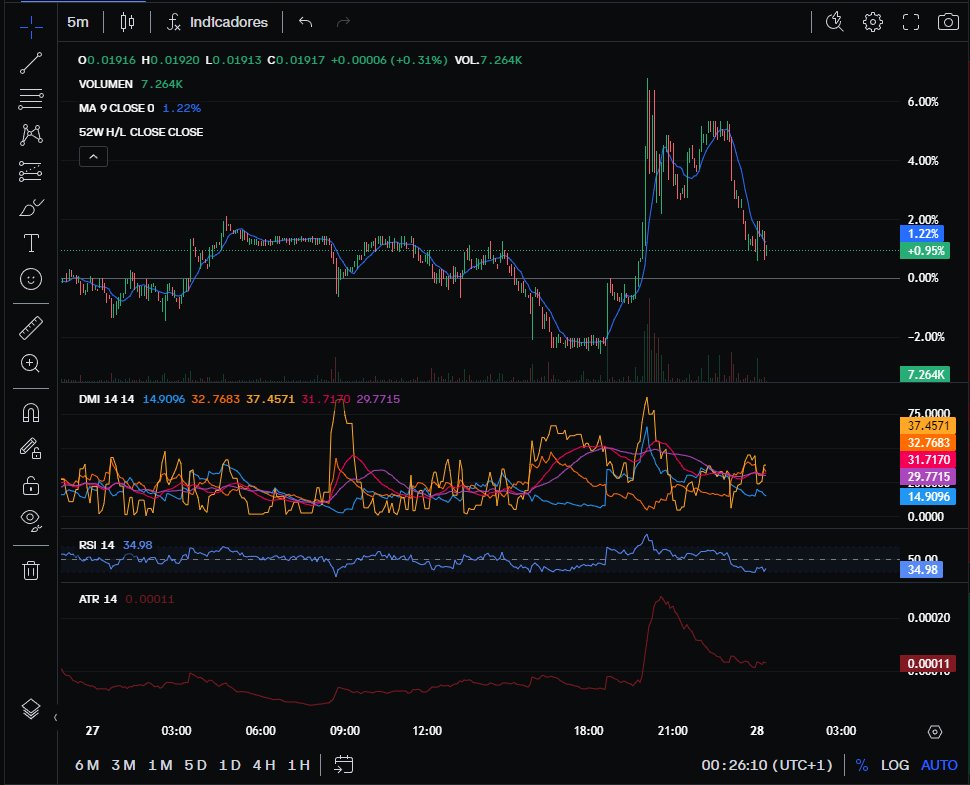
Task: Click the +0.95% current price label
Action: [x=925, y=251]
